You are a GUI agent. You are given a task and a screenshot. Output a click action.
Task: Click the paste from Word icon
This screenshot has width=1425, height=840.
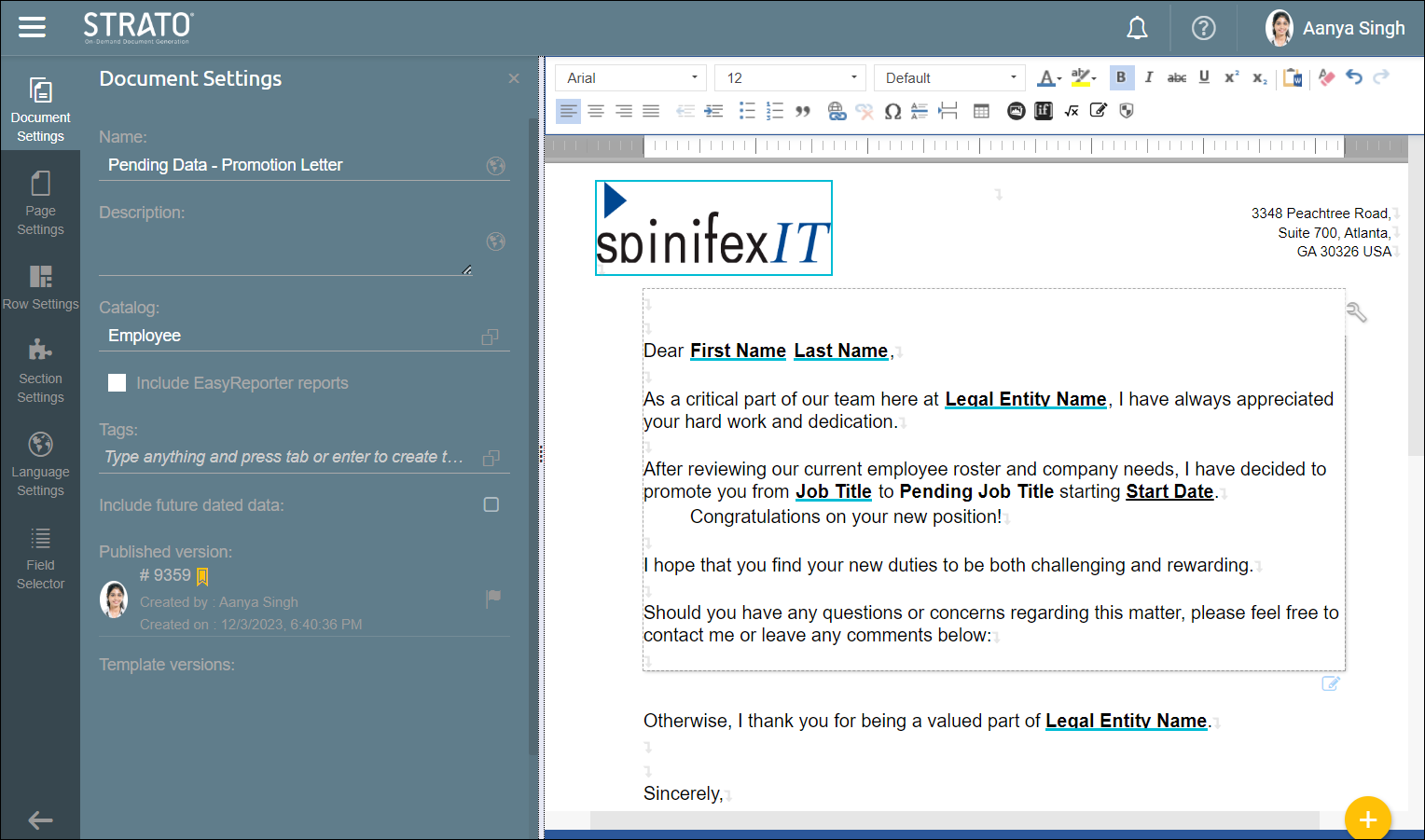tap(1293, 77)
